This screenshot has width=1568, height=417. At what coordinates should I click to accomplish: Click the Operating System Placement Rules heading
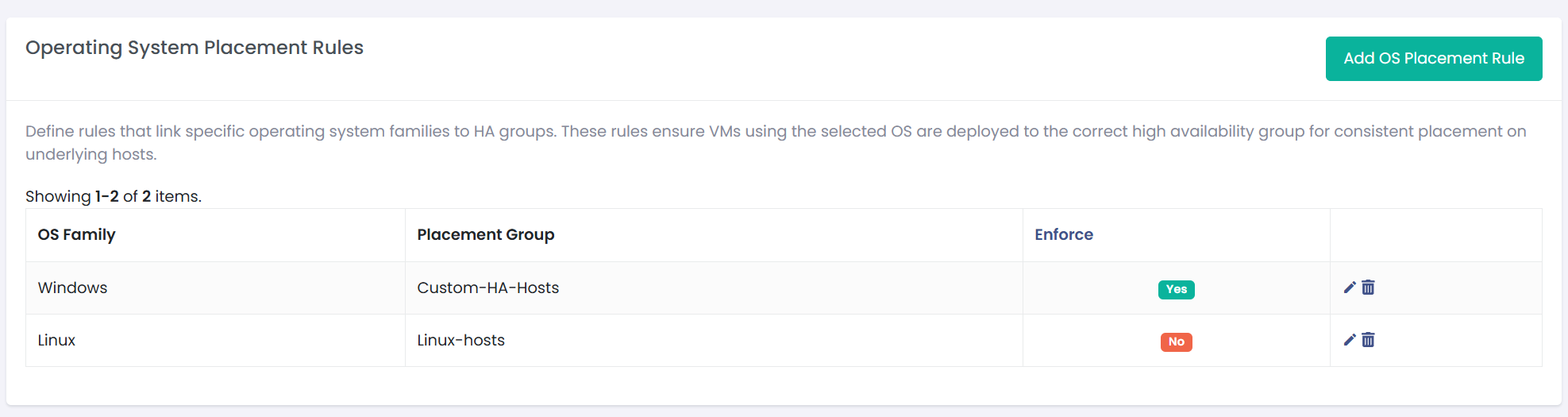click(195, 48)
